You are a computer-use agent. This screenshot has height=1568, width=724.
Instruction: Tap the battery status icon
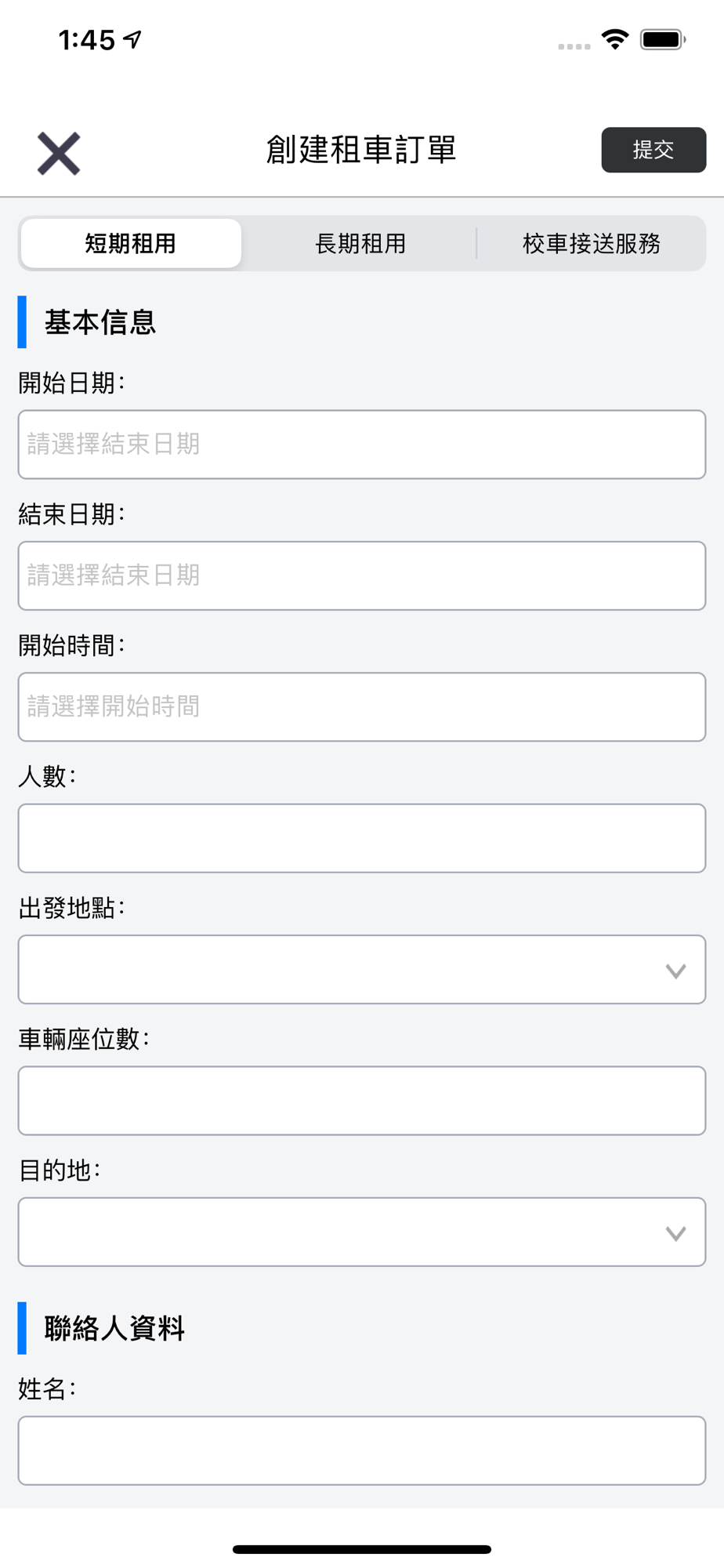pos(663,39)
